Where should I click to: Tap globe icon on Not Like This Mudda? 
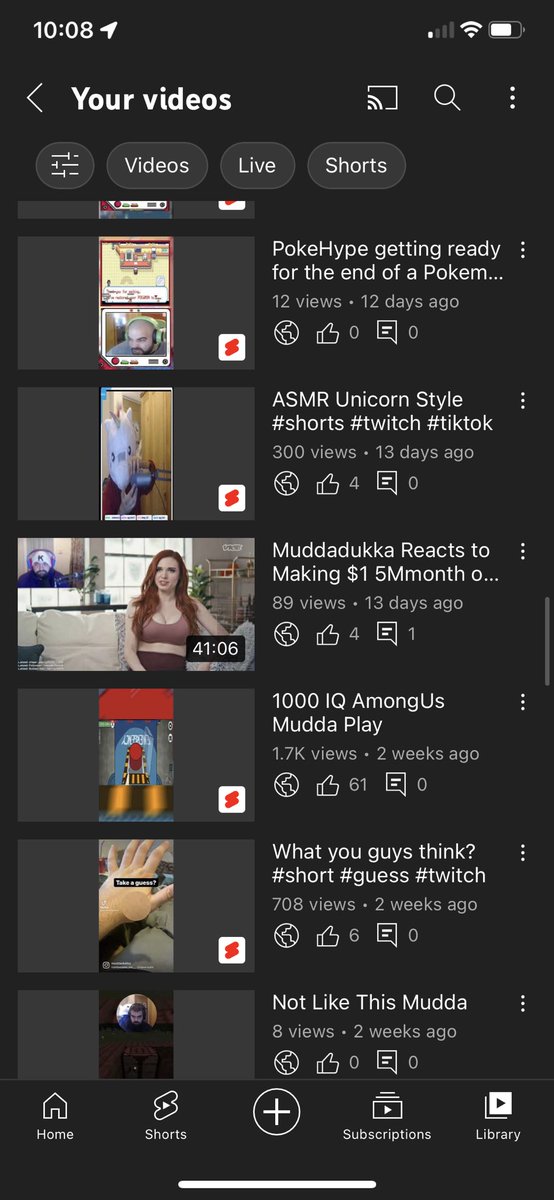287,1062
